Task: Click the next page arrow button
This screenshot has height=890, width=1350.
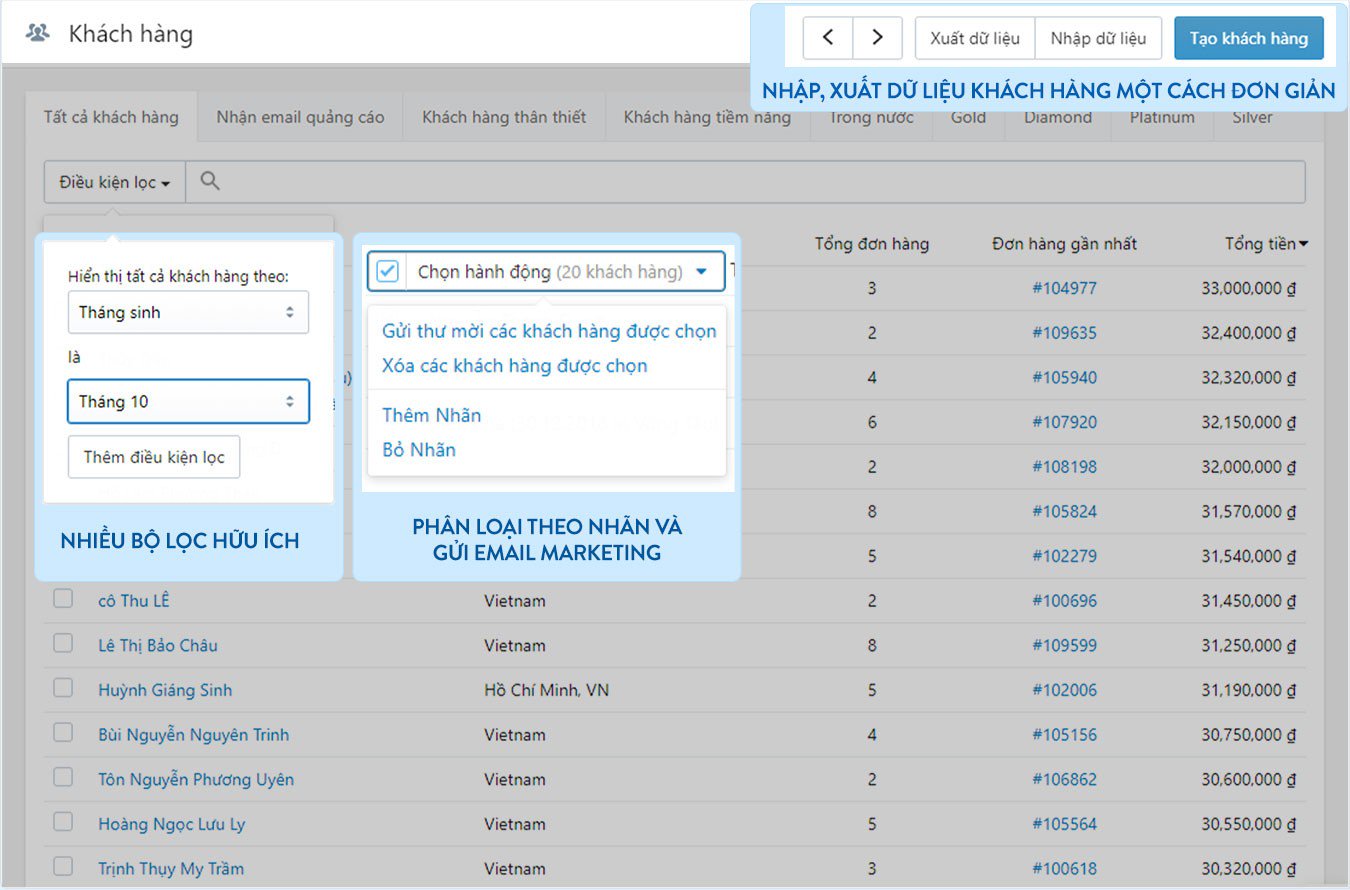Action: point(877,38)
